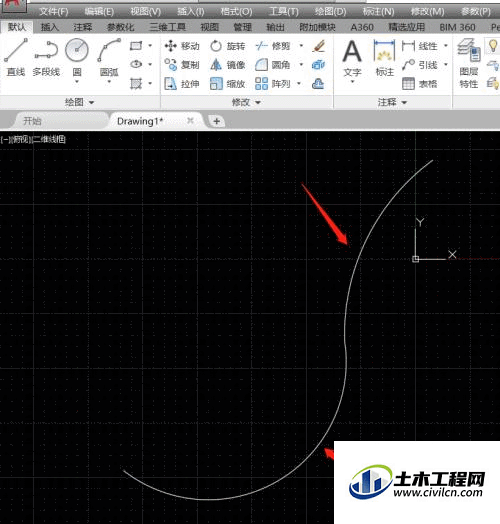Click the Copy (复制) tool

pos(182,64)
